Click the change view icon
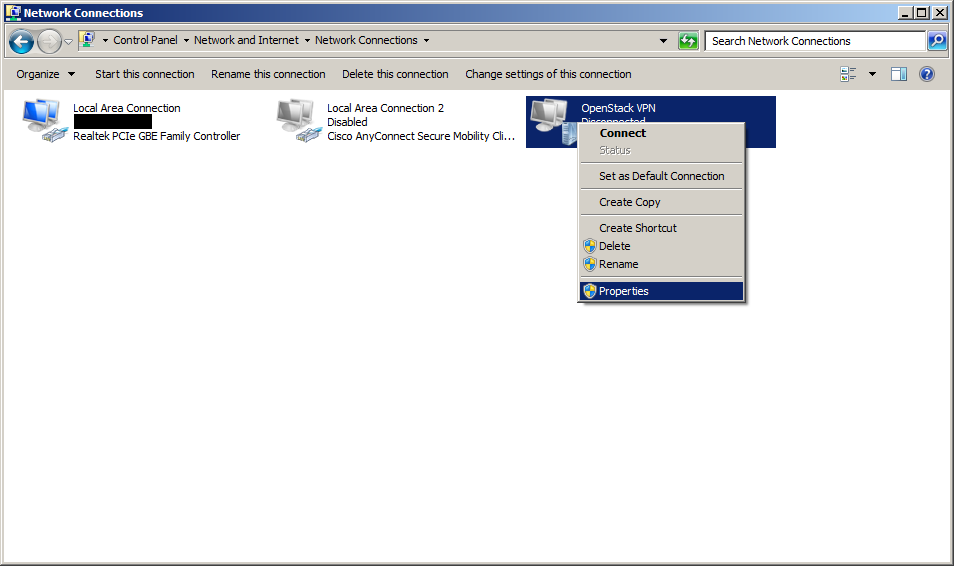The height and width of the screenshot is (566, 954). [x=849, y=74]
